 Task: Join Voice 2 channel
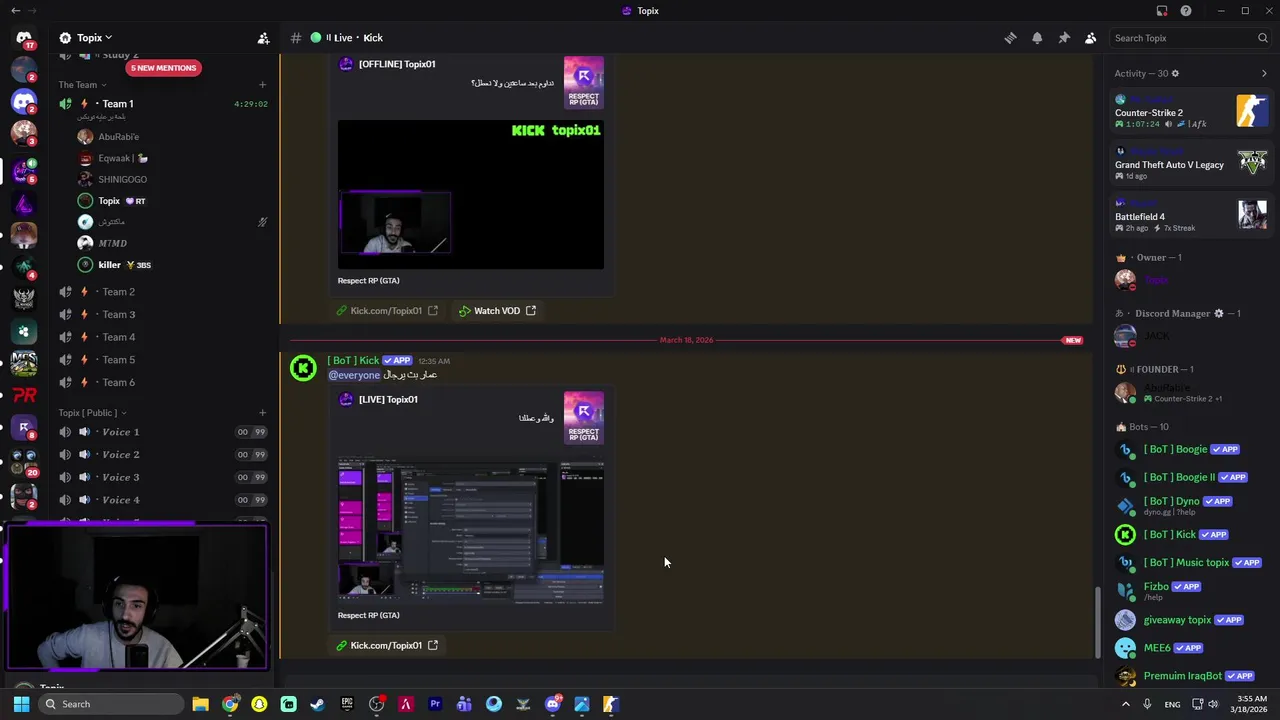[x=163, y=454]
